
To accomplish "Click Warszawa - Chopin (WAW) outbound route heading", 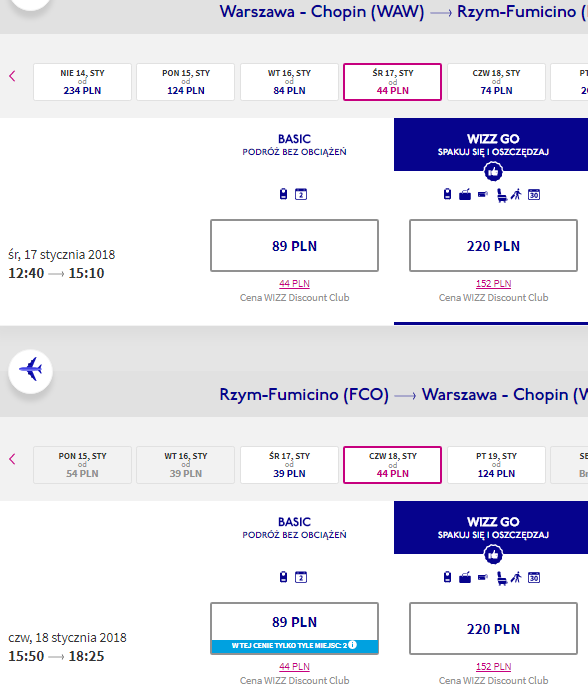I will (322, 12).
